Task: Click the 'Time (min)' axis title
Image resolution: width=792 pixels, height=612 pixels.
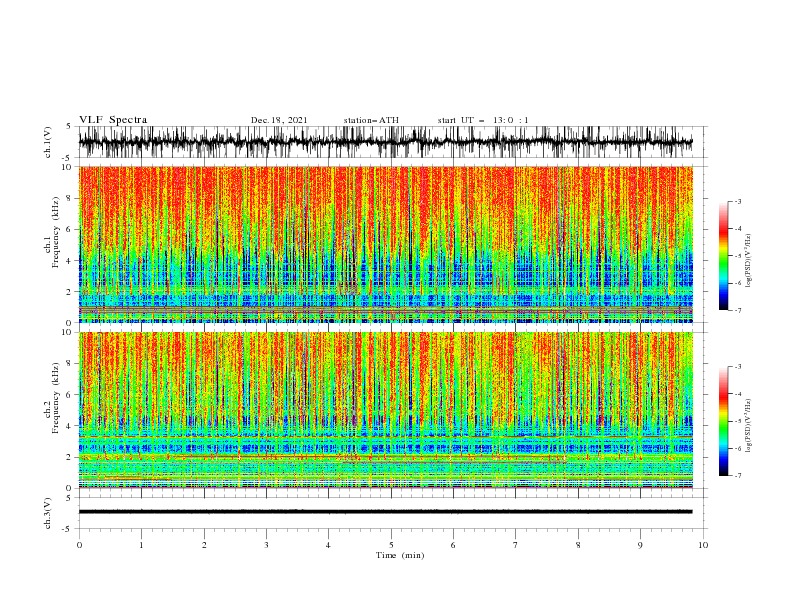Action: [400, 555]
